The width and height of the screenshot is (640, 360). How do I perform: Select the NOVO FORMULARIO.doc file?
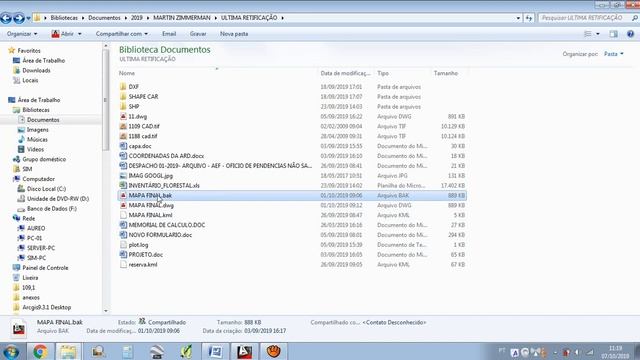click(160, 235)
